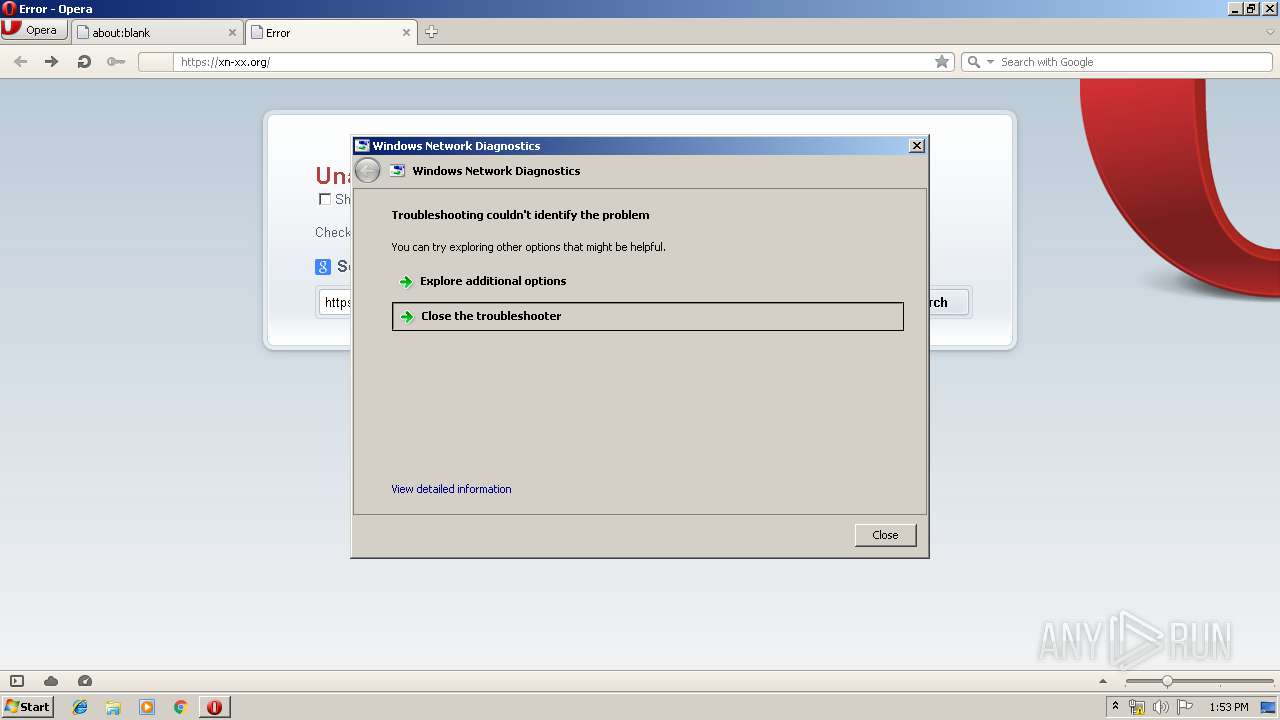1280x720 pixels.
Task: Toggle Opera panels button in status bar
Action: coord(16,681)
